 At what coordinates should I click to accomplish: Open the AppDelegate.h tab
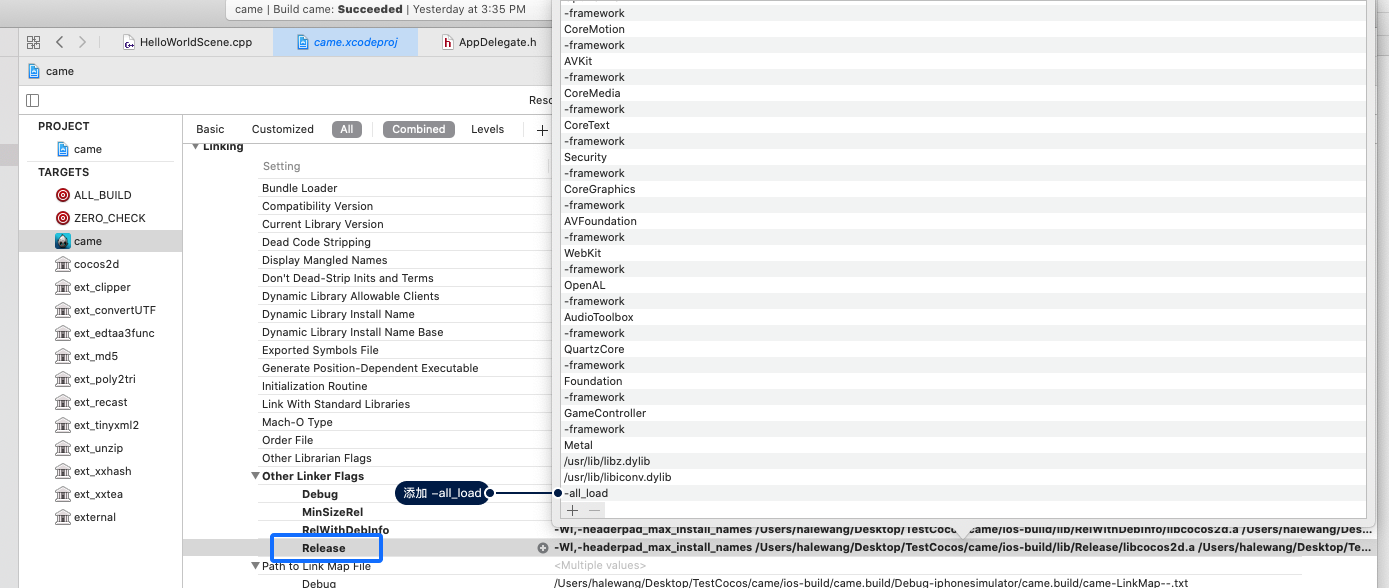click(488, 42)
